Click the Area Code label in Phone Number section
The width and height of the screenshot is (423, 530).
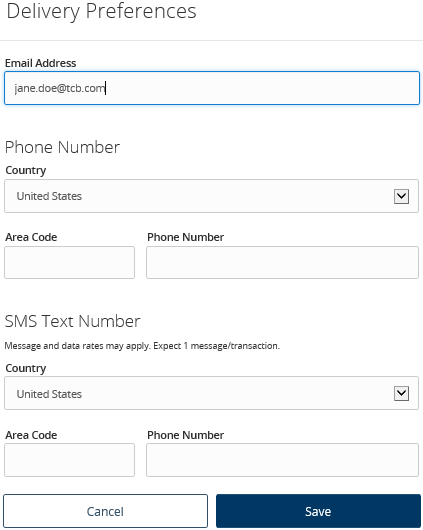coord(31,237)
